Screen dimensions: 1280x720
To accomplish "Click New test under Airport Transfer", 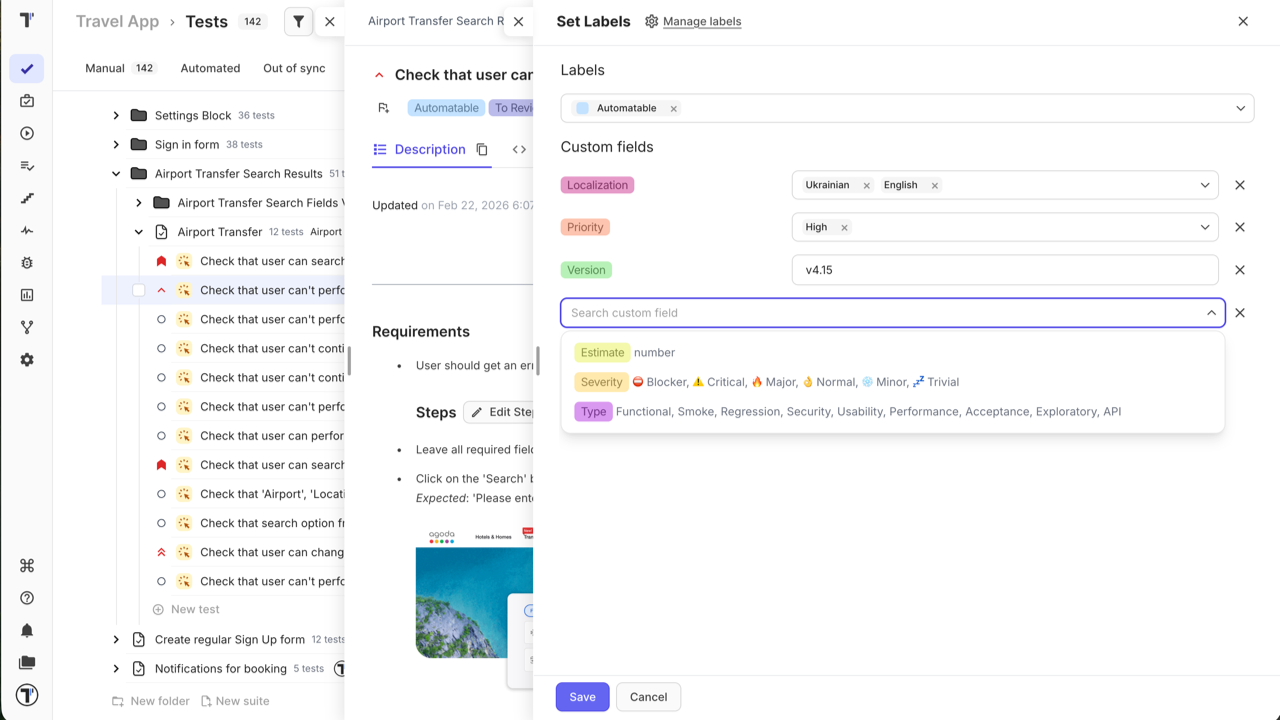I will tap(186, 609).
